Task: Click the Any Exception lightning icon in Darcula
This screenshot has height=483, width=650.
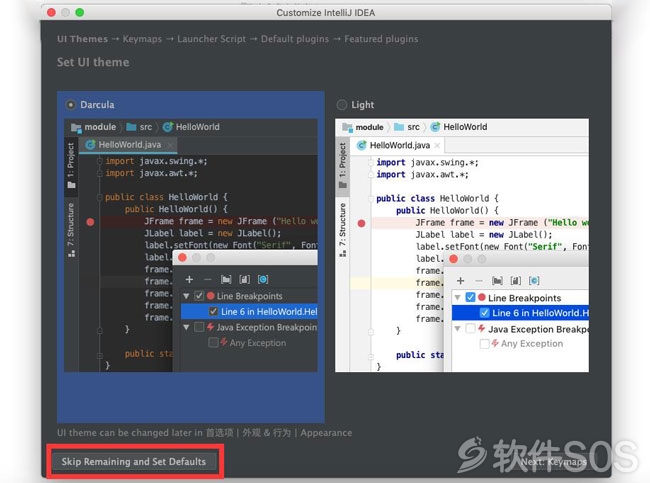Action: [x=224, y=342]
